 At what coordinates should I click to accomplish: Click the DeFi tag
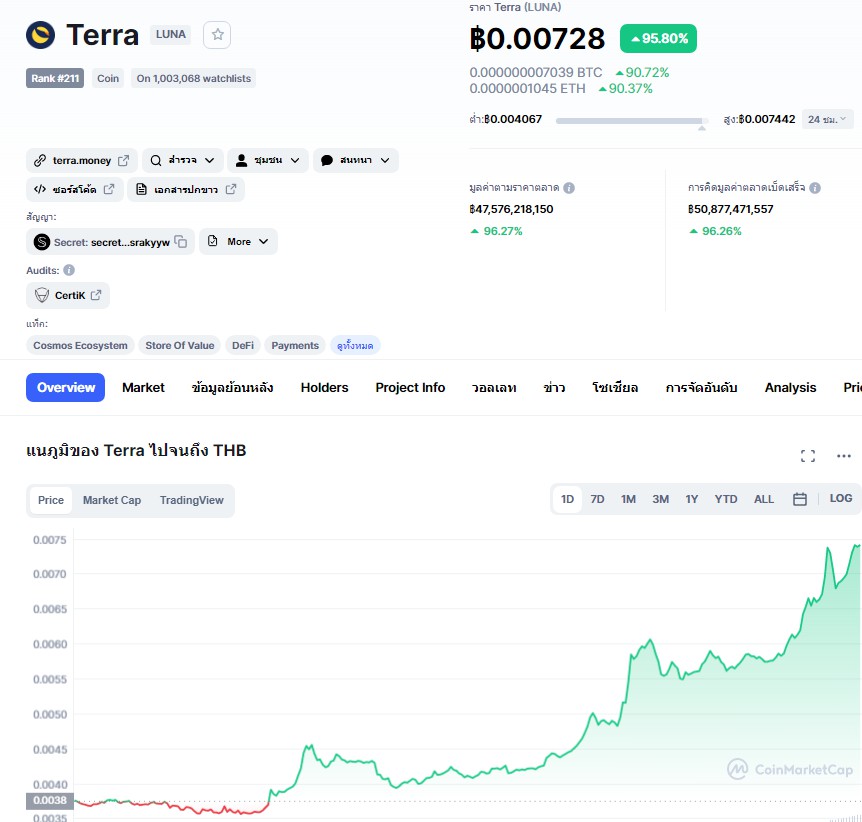pos(243,345)
